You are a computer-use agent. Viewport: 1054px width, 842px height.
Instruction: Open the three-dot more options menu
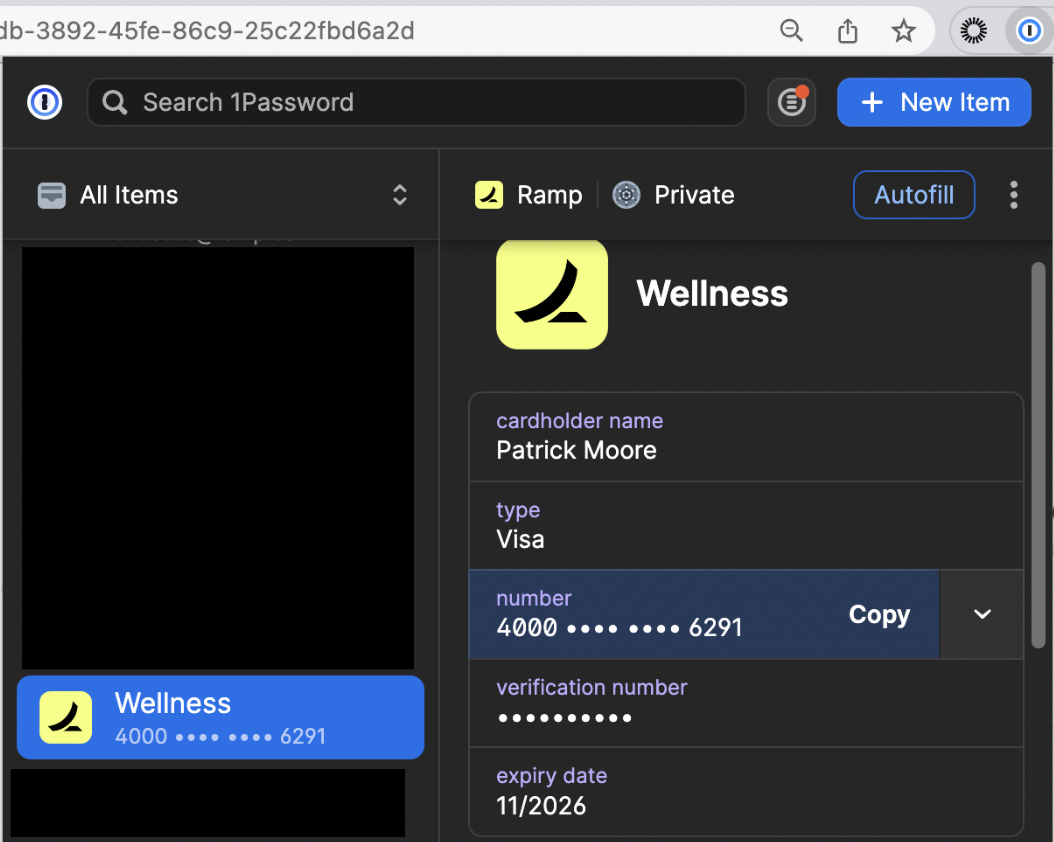(1013, 195)
